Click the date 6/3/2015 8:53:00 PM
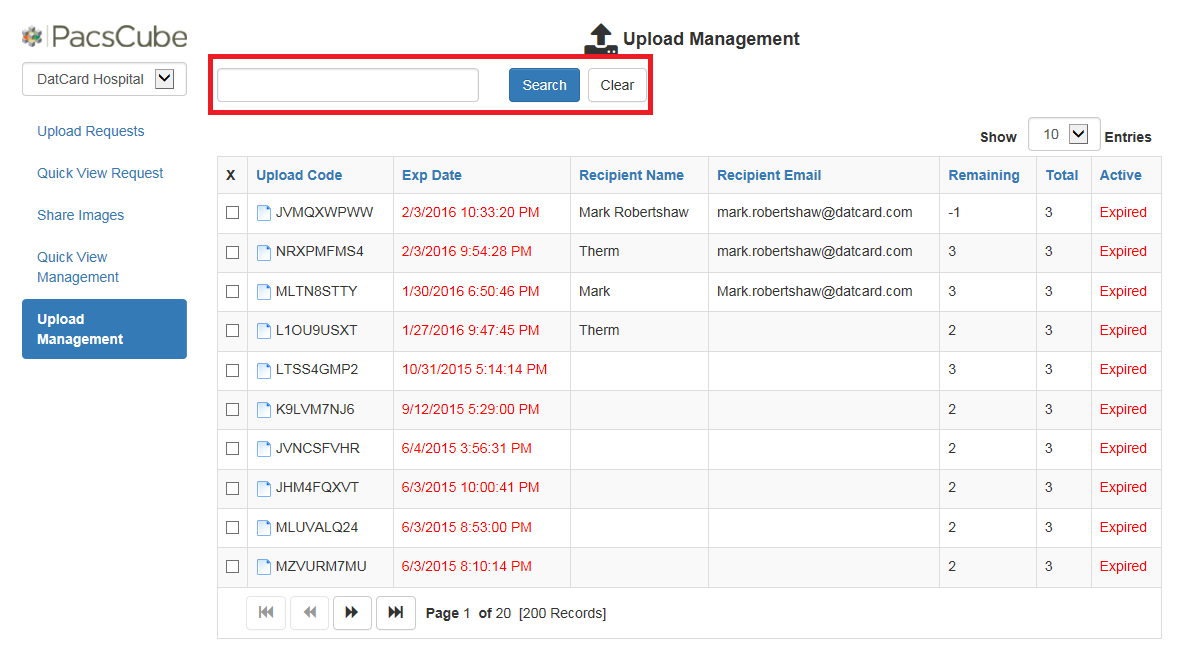The width and height of the screenshot is (1182, 645). pyautogui.click(x=467, y=527)
